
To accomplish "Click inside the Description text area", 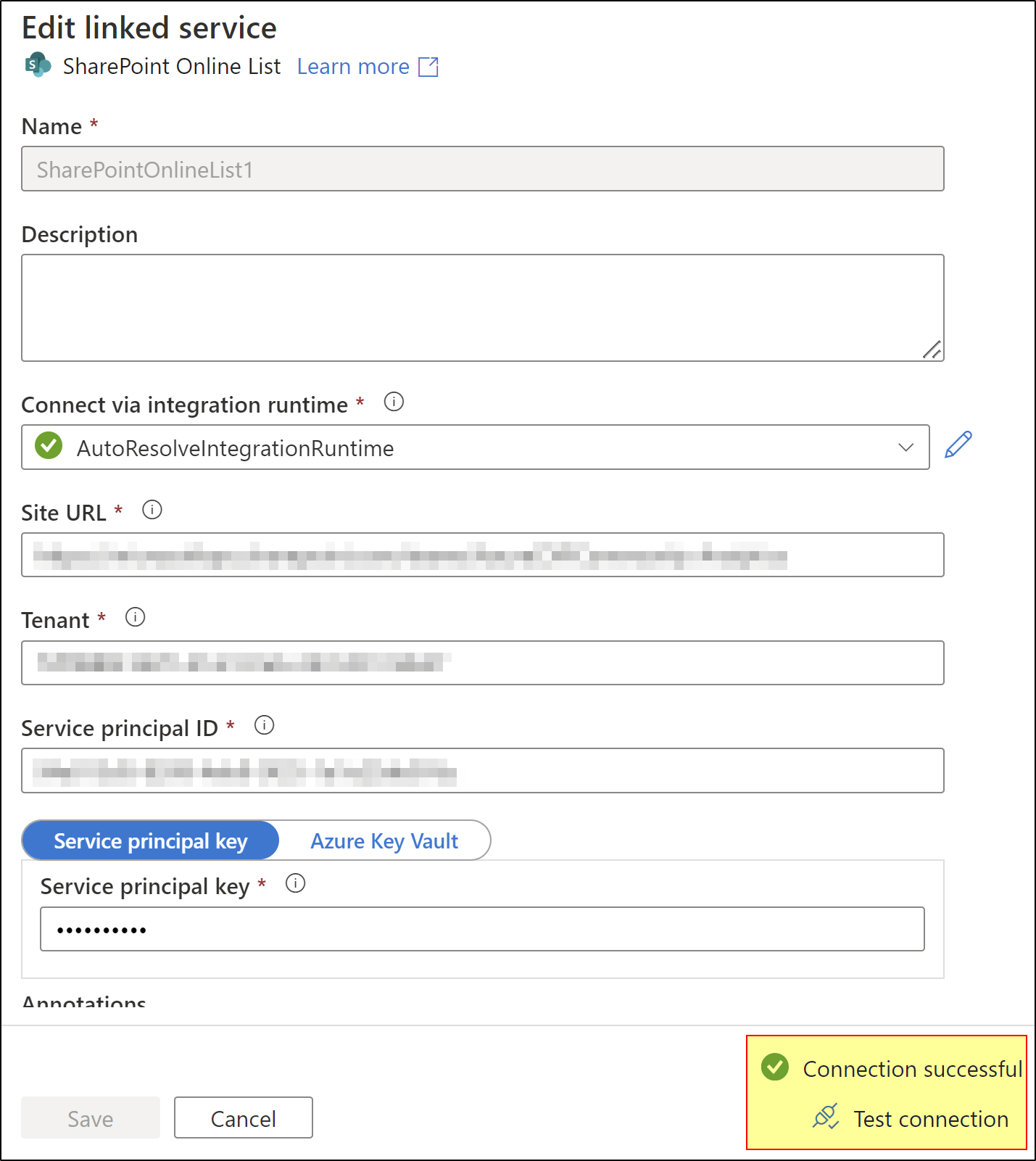I will point(482,307).
